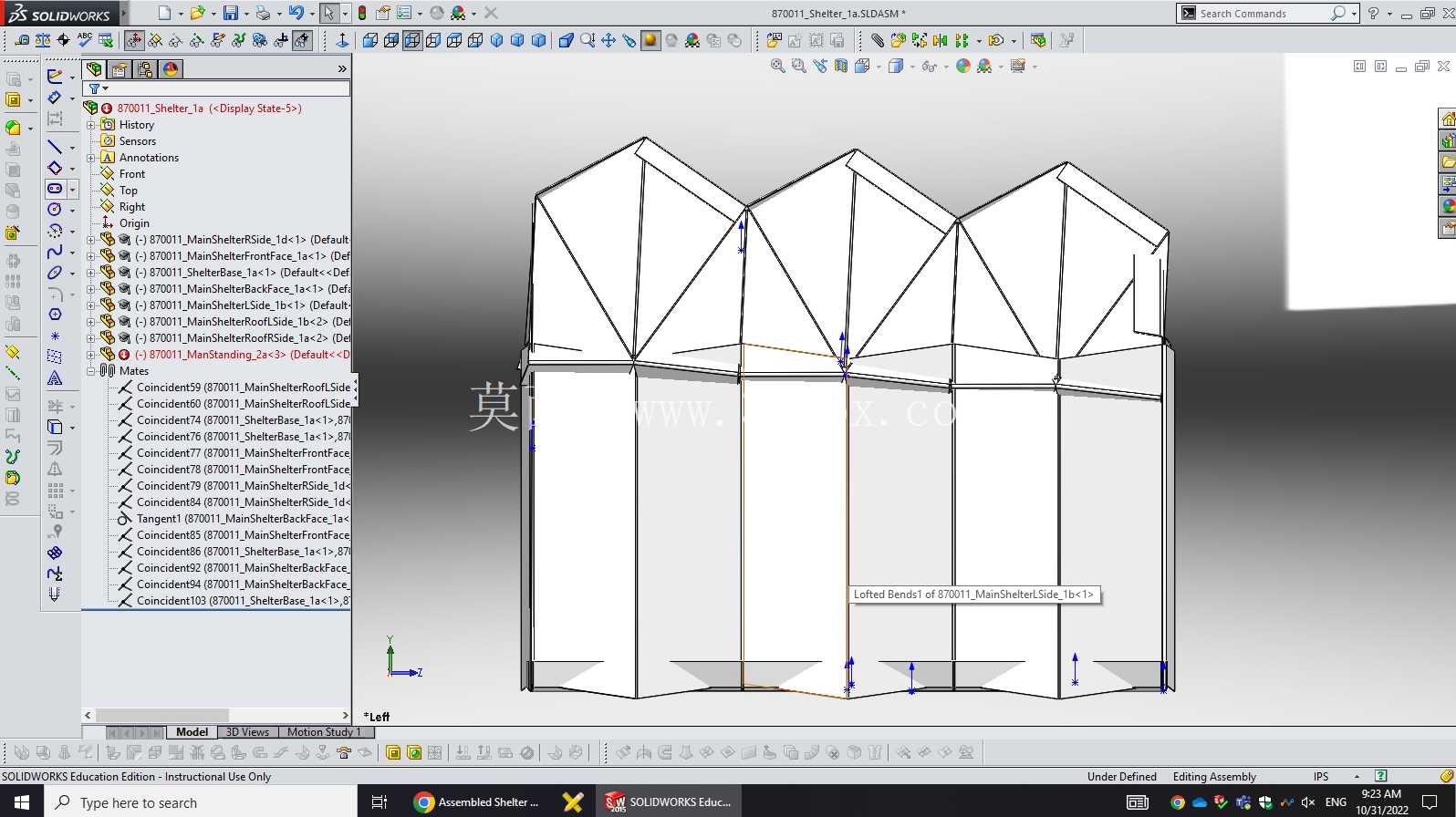Switch to Assembled Shelter Chrome window
This screenshot has width=1456, height=817.
click(476, 801)
